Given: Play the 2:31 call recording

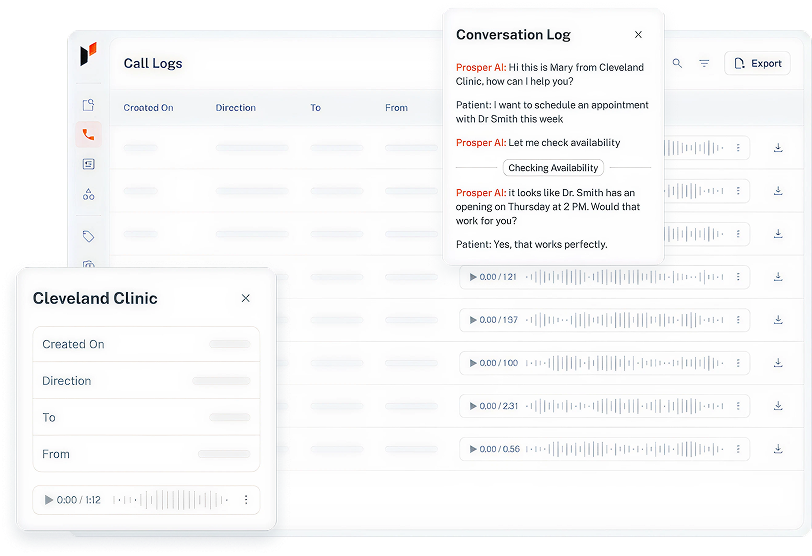Looking at the screenshot, I should click(x=473, y=406).
